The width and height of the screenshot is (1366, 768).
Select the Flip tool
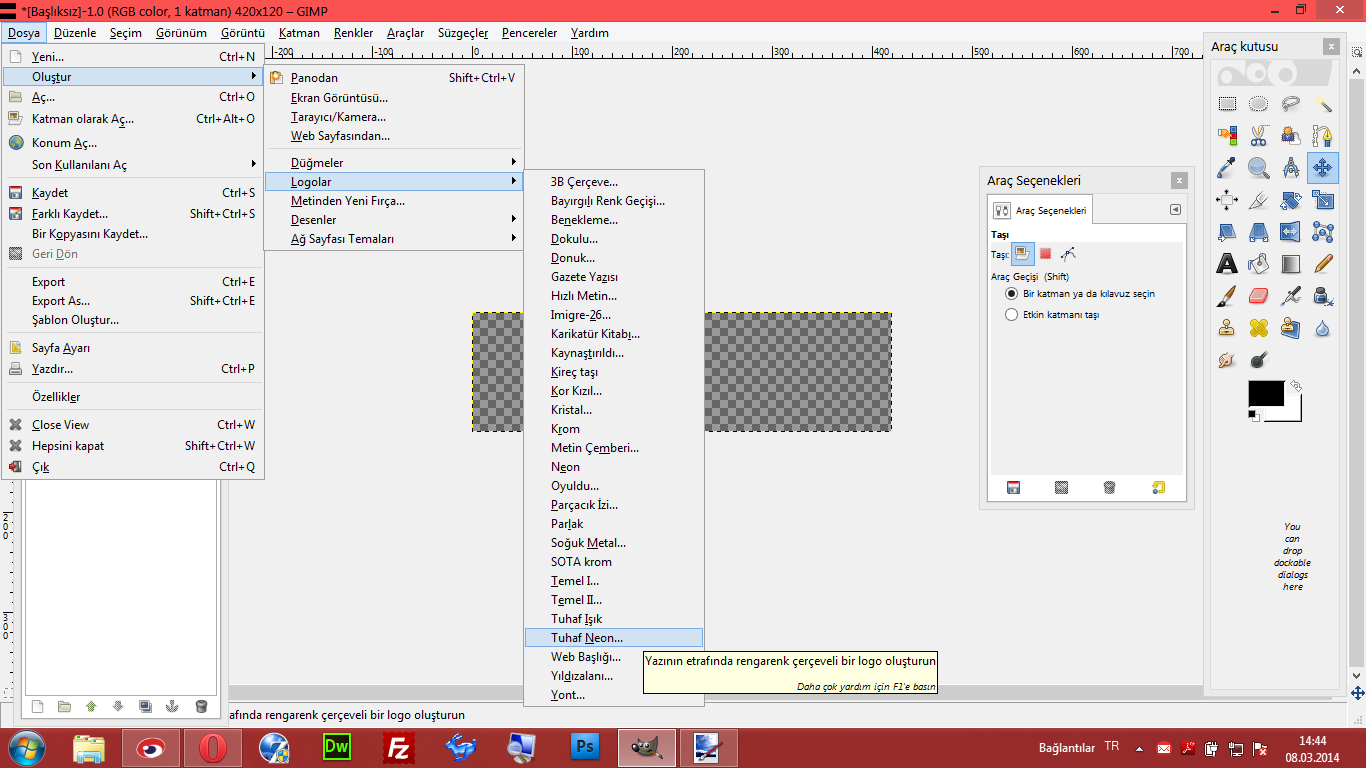(1291, 232)
